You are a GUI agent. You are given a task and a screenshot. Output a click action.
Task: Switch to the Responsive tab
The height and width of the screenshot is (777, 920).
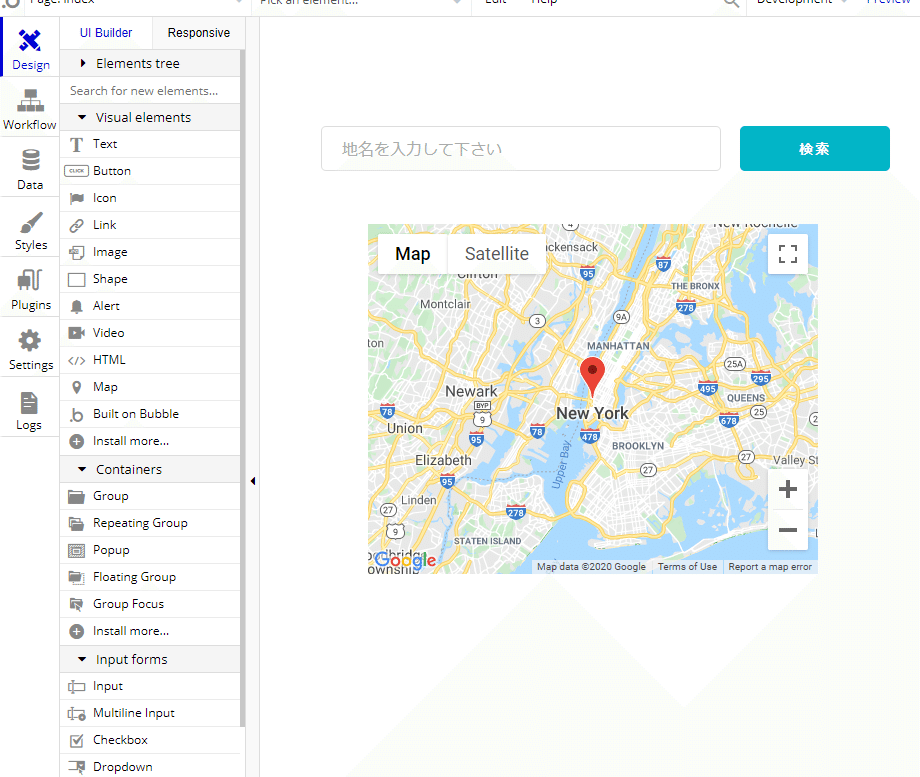[x=199, y=33]
